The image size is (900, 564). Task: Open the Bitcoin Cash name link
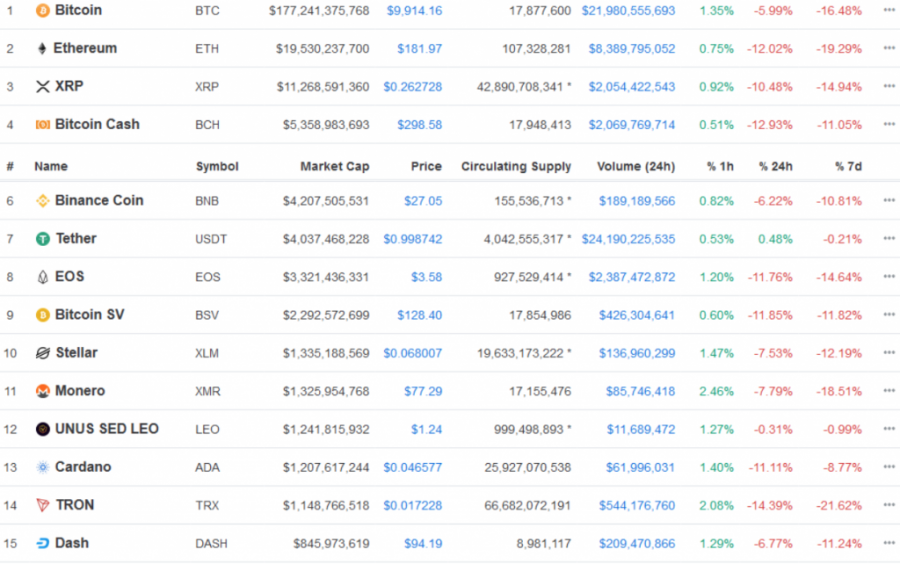(98, 125)
